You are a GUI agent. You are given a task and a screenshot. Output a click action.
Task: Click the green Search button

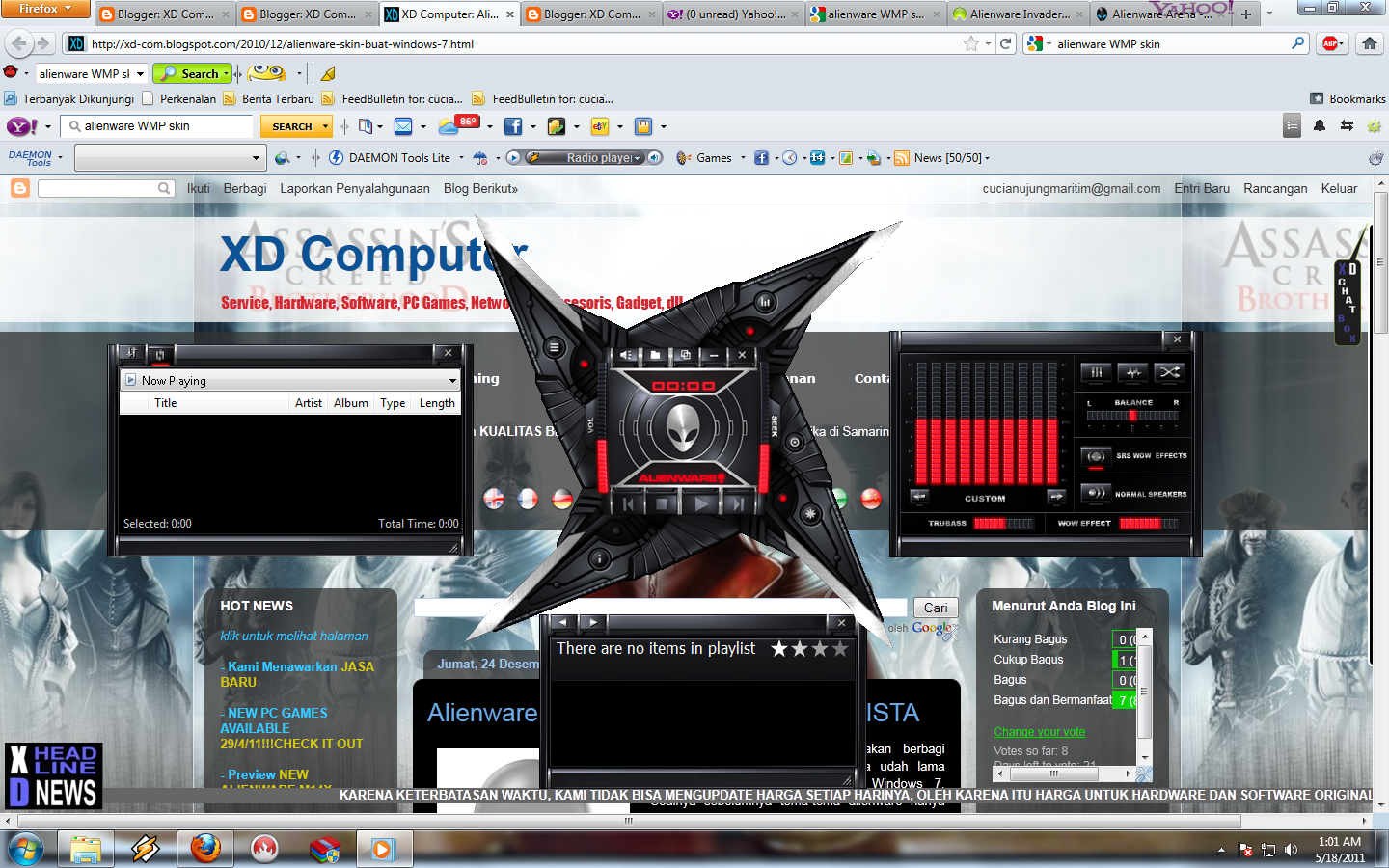pos(194,73)
